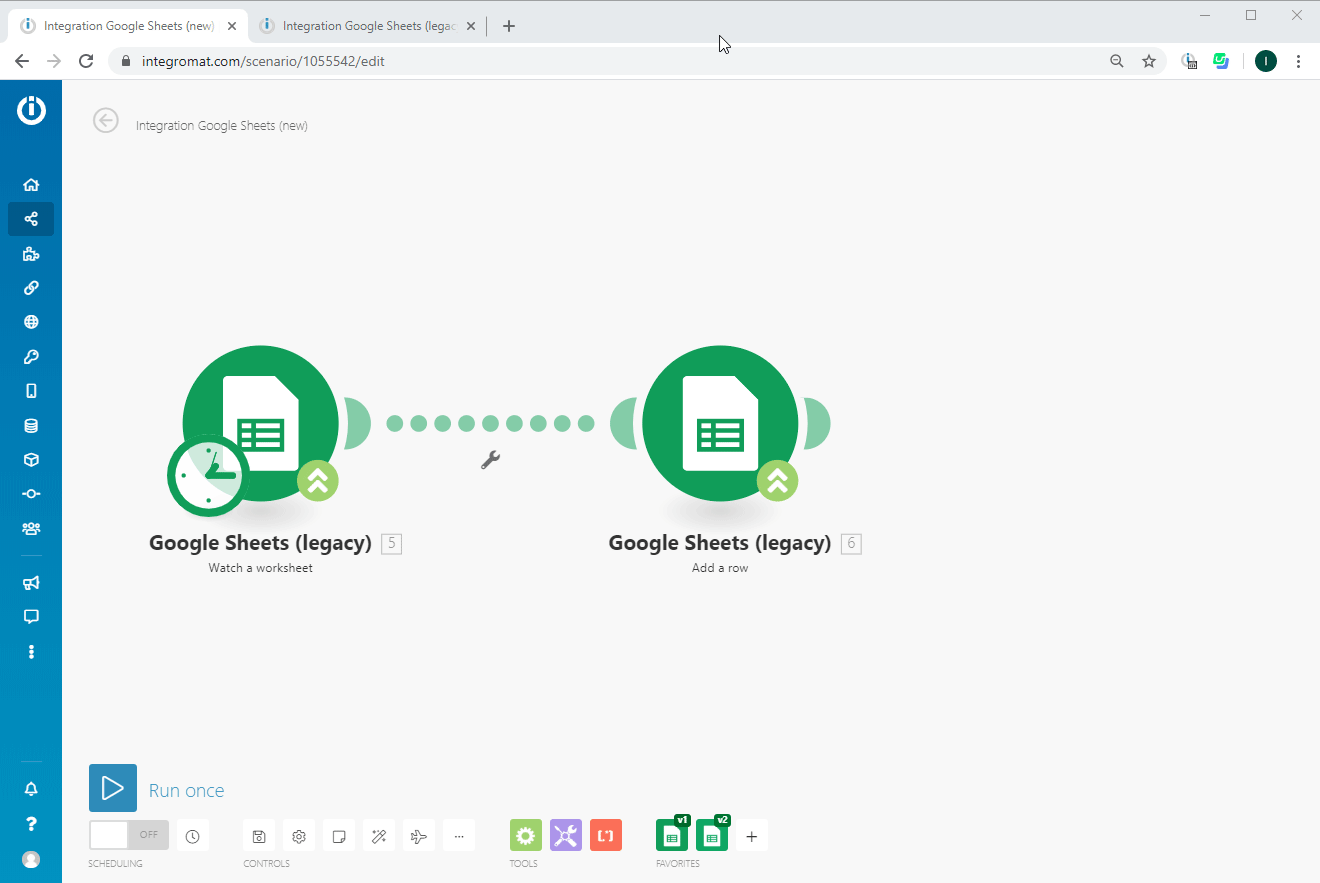Click module number 6 label

[x=851, y=544]
